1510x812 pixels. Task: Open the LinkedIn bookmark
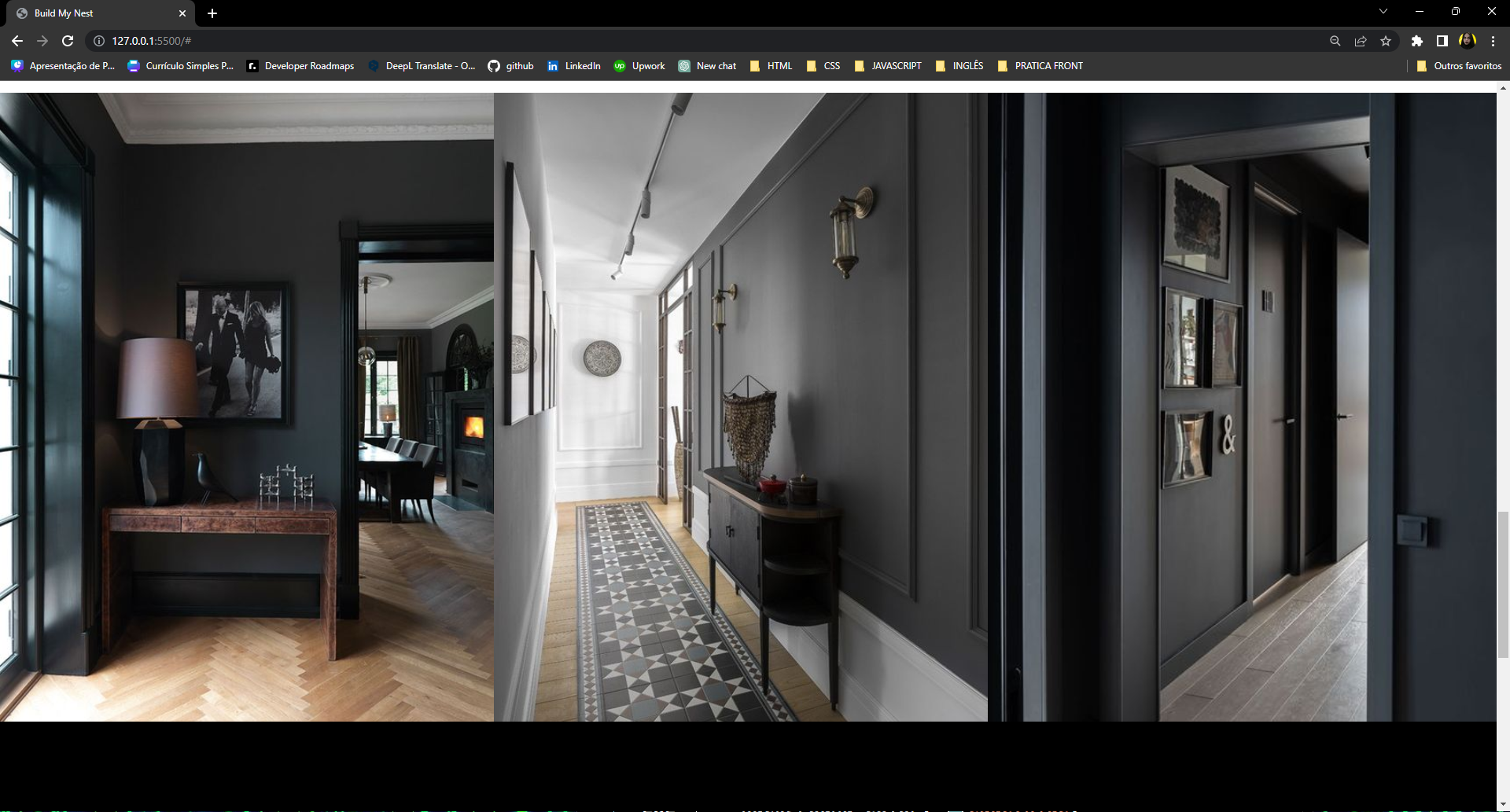pyautogui.click(x=573, y=66)
